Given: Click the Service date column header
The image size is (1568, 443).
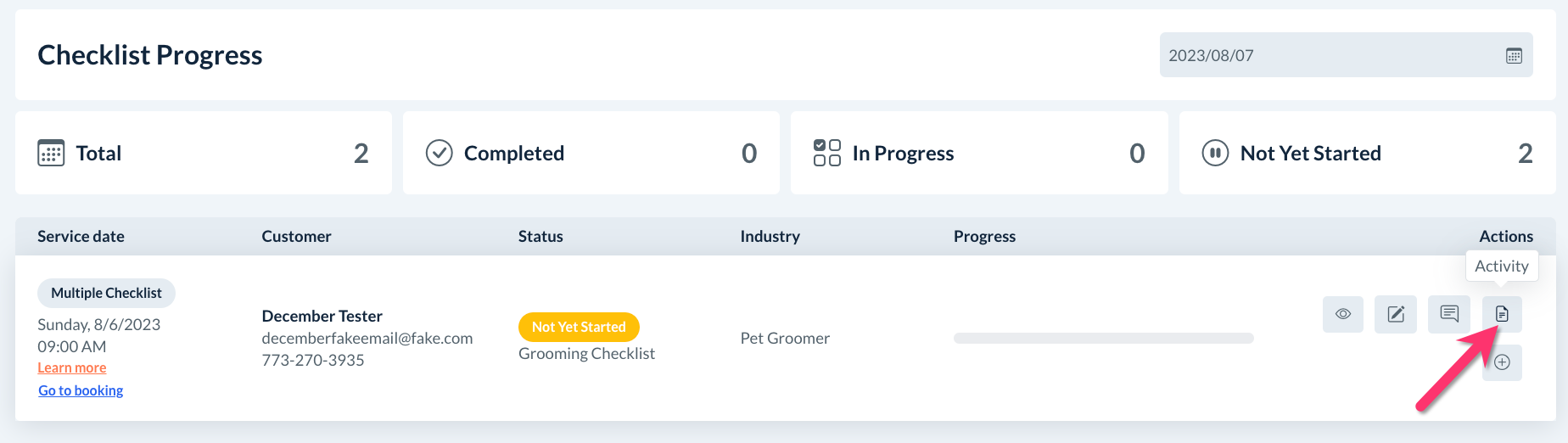Looking at the screenshot, I should click(x=81, y=236).
